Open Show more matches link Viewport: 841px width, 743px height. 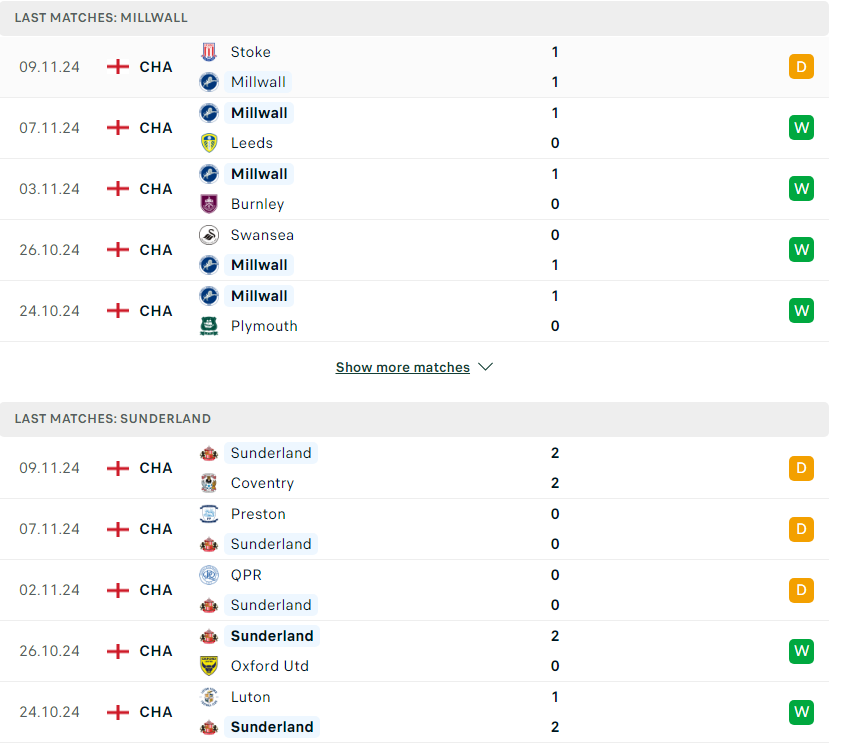pos(402,367)
